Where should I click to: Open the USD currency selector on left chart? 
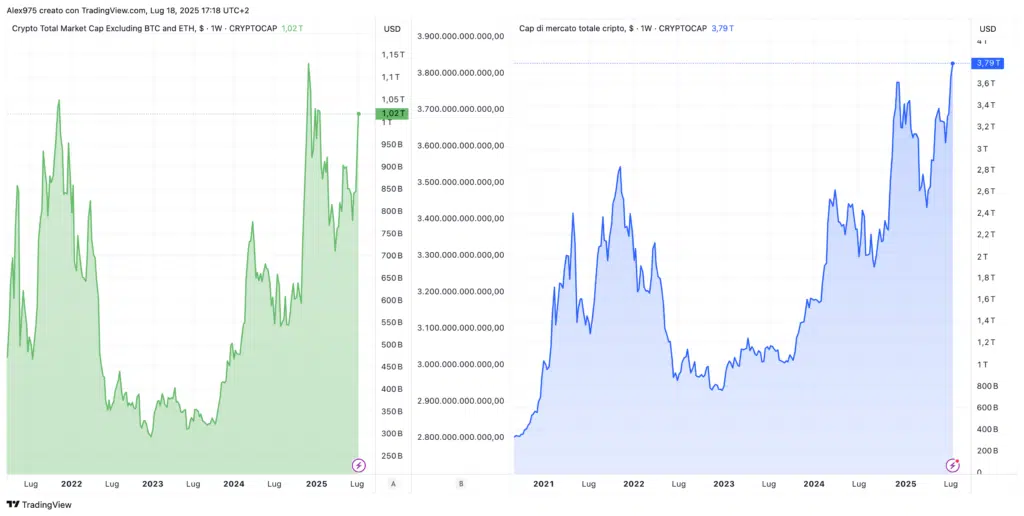click(392, 29)
